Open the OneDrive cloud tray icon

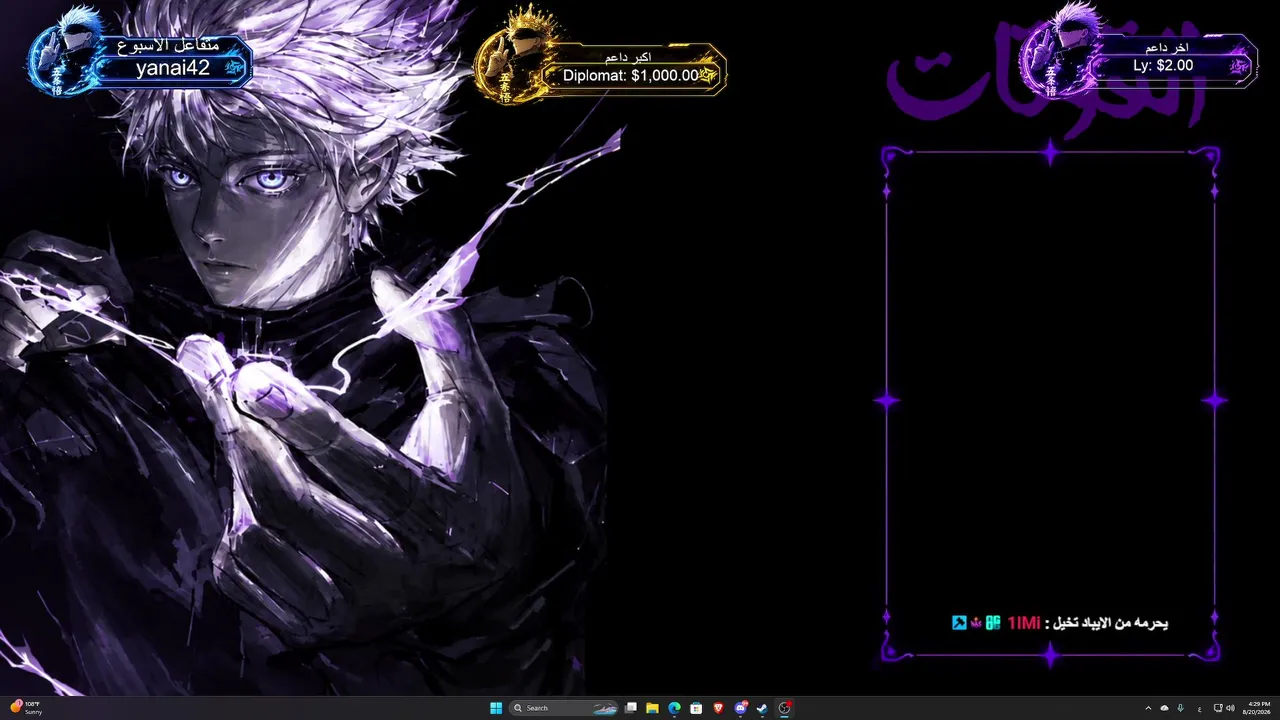pos(1164,708)
